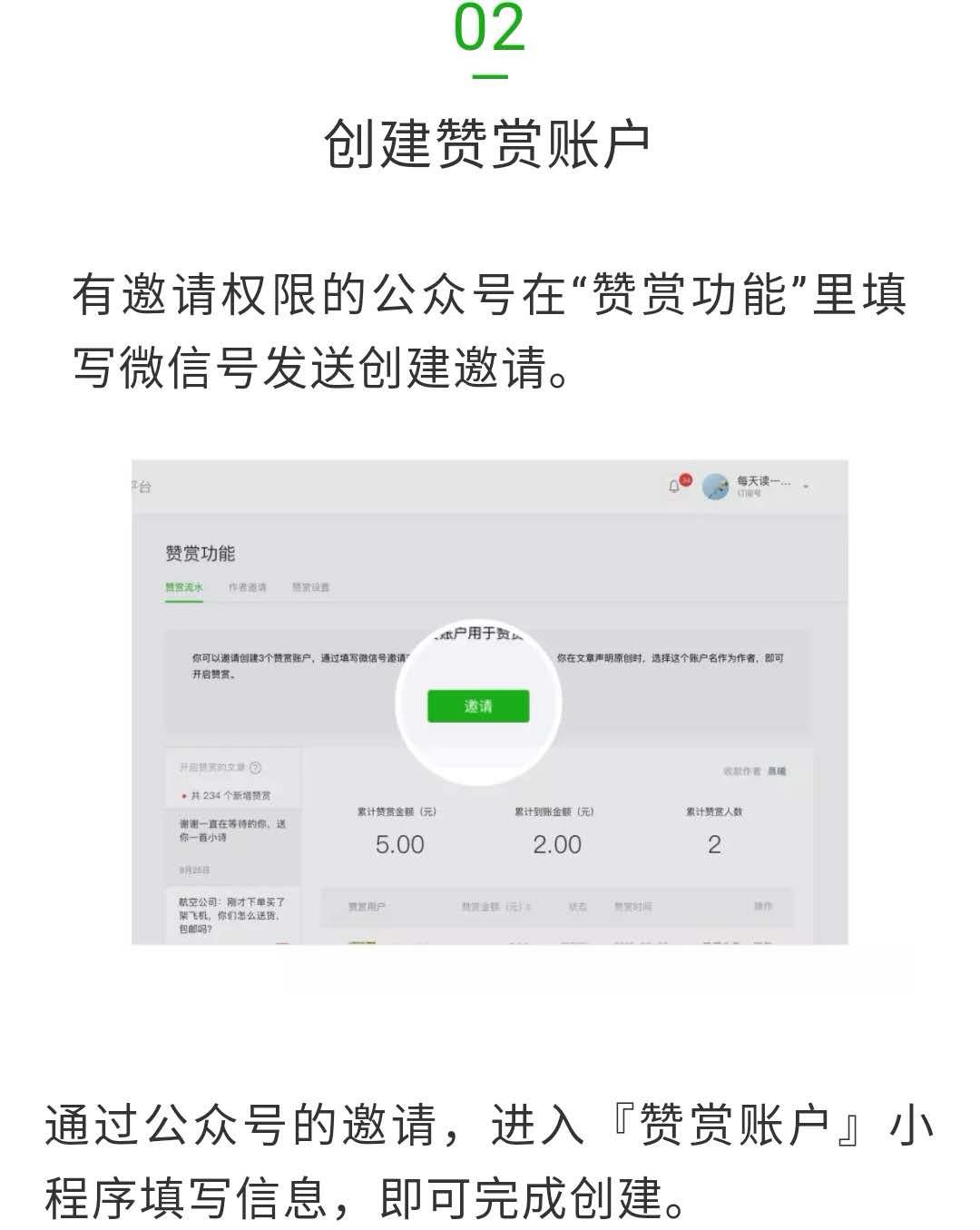This screenshot has height=1230, width=980.
Task: Click the 累计到账金额 2.00 figure
Action: (557, 844)
